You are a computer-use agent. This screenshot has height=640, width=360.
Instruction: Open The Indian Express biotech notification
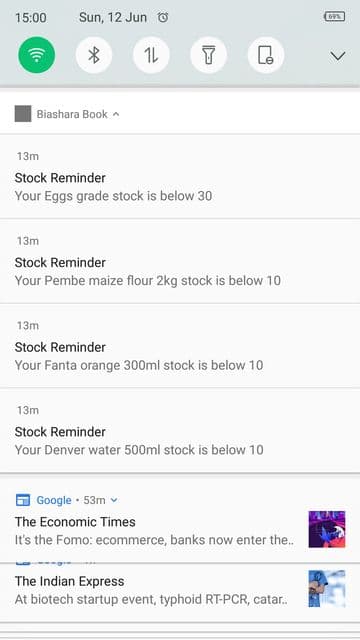(x=180, y=593)
